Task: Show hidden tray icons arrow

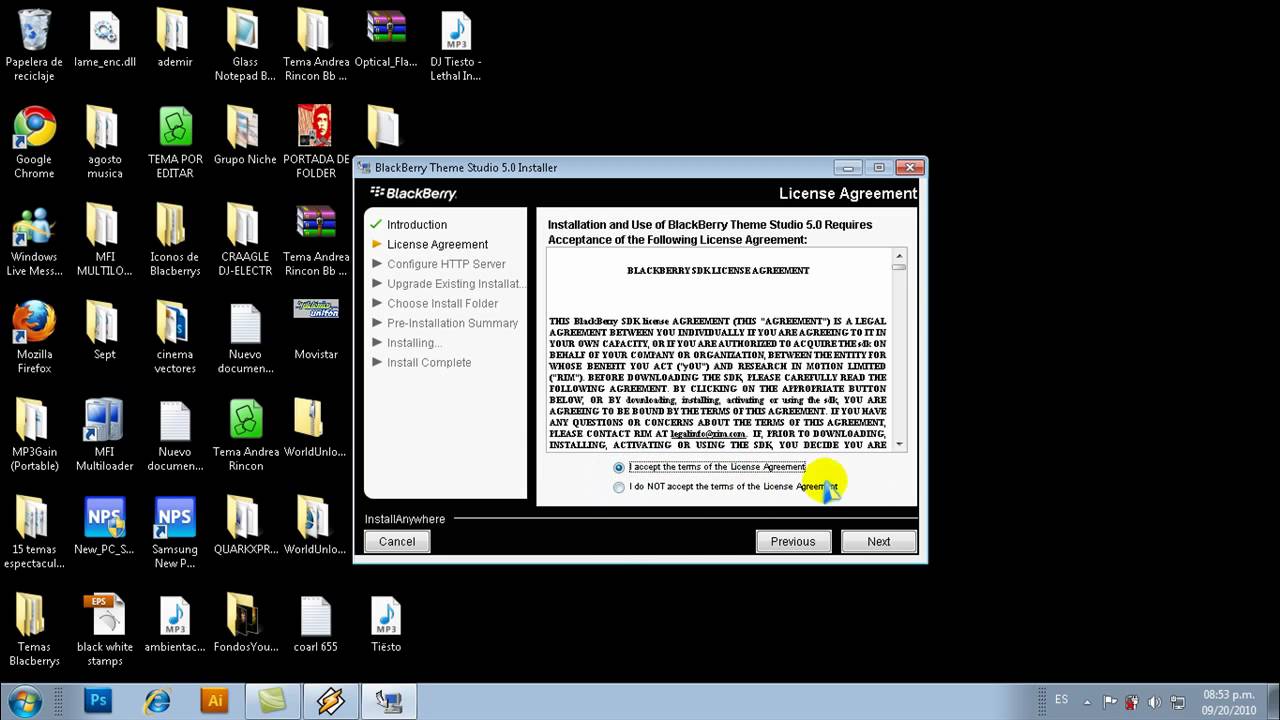Action: pyautogui.click(x=1087, y=701)
